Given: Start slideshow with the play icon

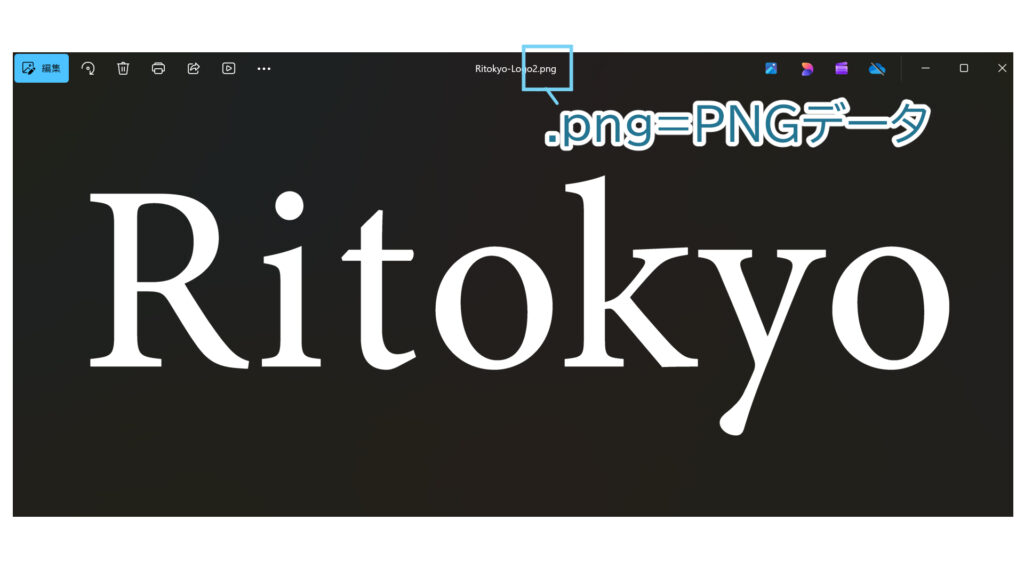Looking at the screenshot, I should pos(229,69).
